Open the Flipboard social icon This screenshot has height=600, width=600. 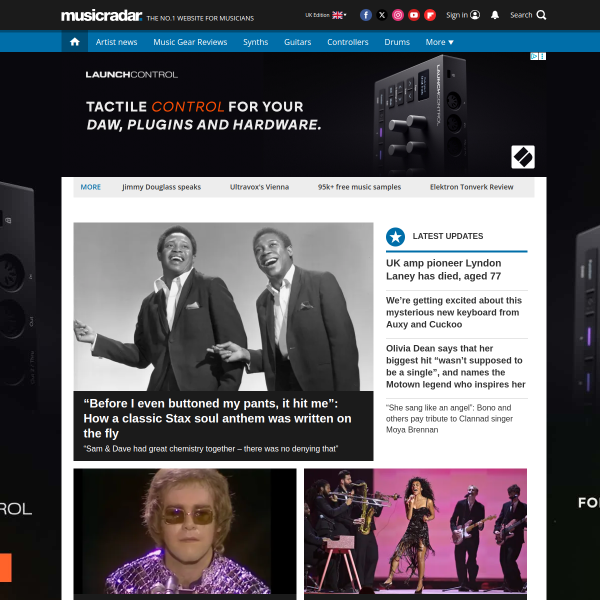pyautogui.click(x=430, y=15)
